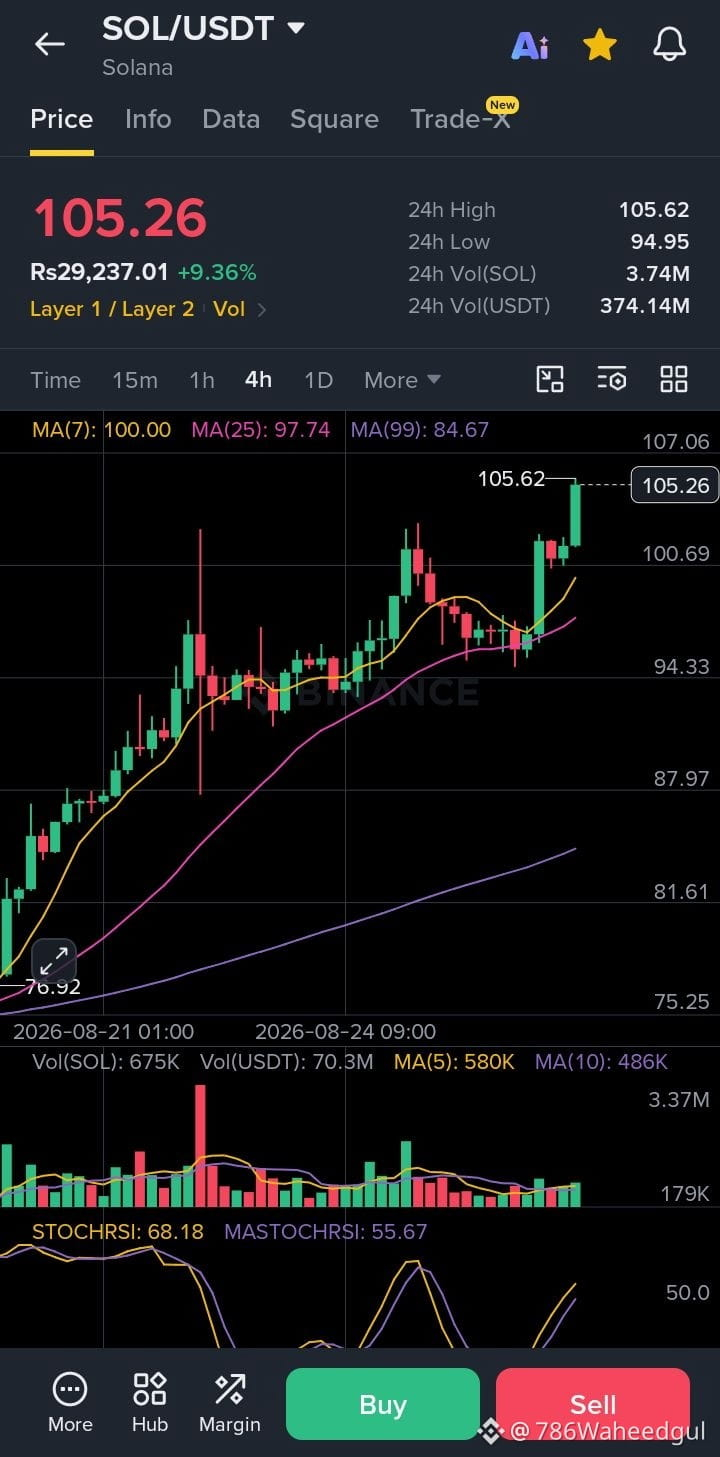720x1457 pixels.
Task: Tap the 105.62 high price marker
Action: click(511, 479)
